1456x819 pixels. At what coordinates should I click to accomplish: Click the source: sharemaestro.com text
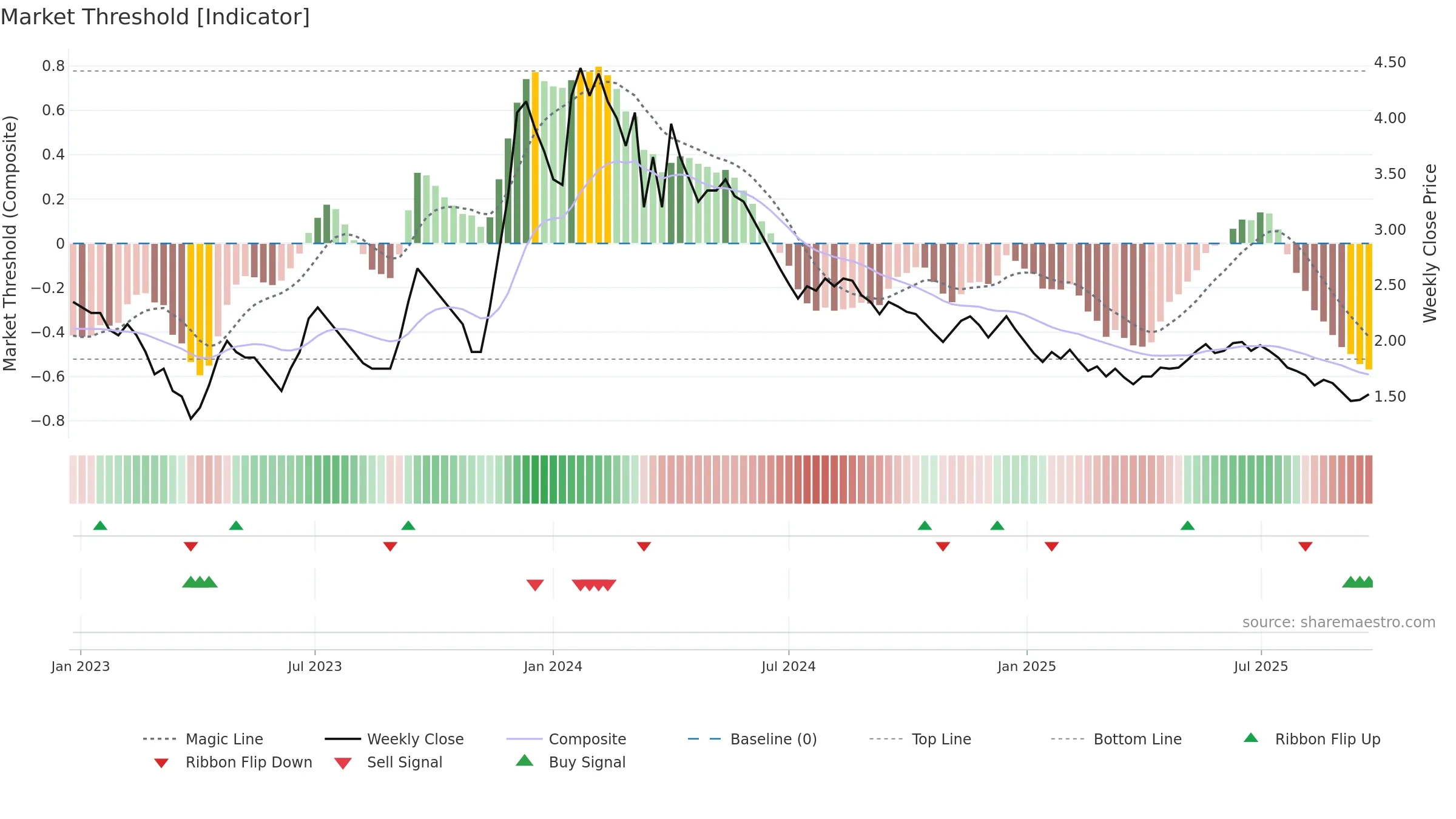[x=1339, y=622]
